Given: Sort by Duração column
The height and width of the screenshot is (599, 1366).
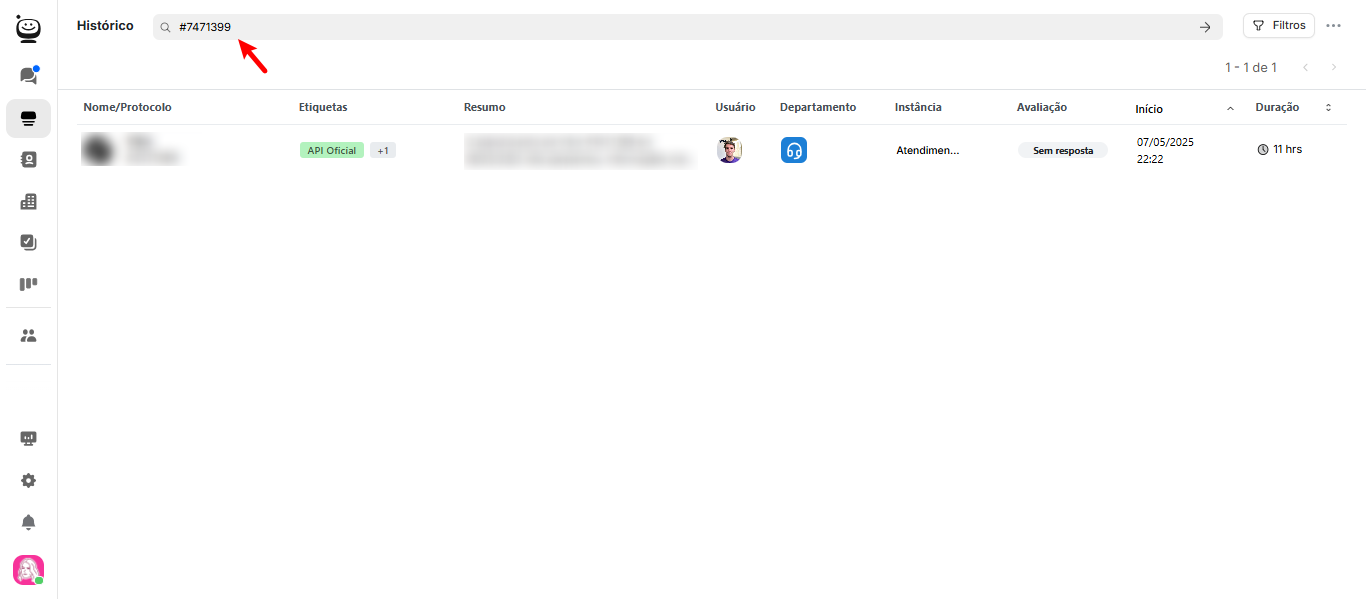Looking at the screenshot, I should [x=1277, y=107].
